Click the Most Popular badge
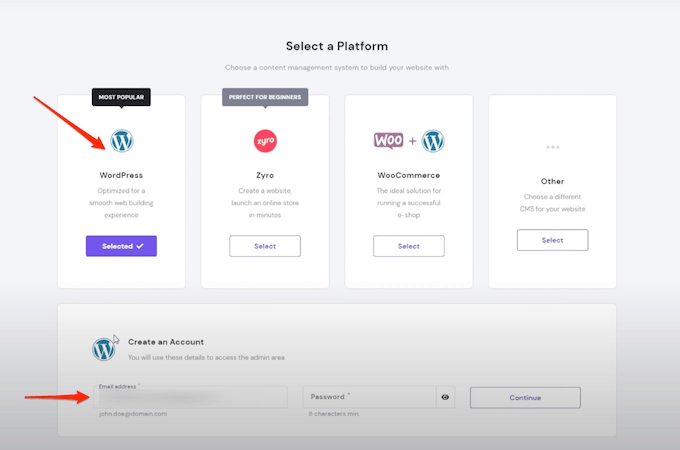 pyautogui.click(x=122, y=98)
